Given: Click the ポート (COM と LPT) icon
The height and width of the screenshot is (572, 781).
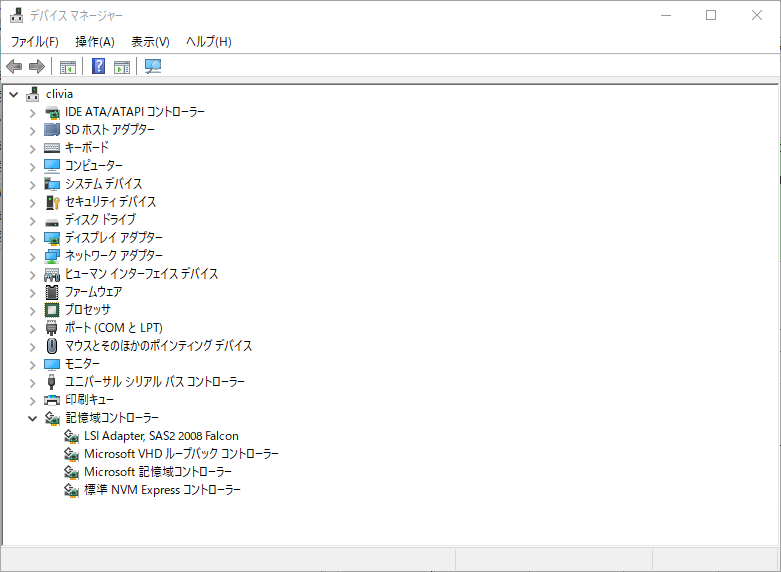Looking at the screenshot, I should [52, 328].
